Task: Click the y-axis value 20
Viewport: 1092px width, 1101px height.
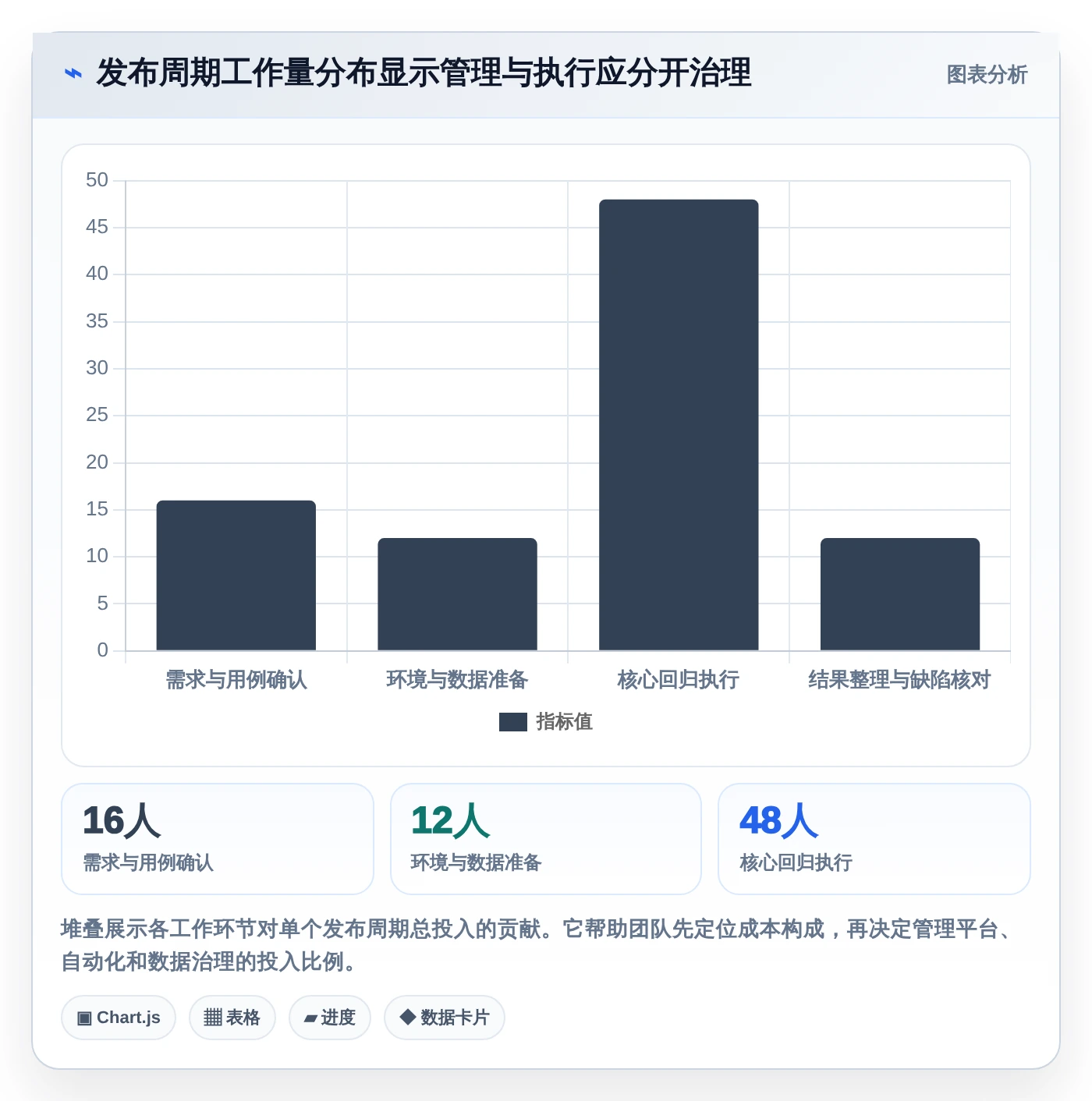Action: 97,462
